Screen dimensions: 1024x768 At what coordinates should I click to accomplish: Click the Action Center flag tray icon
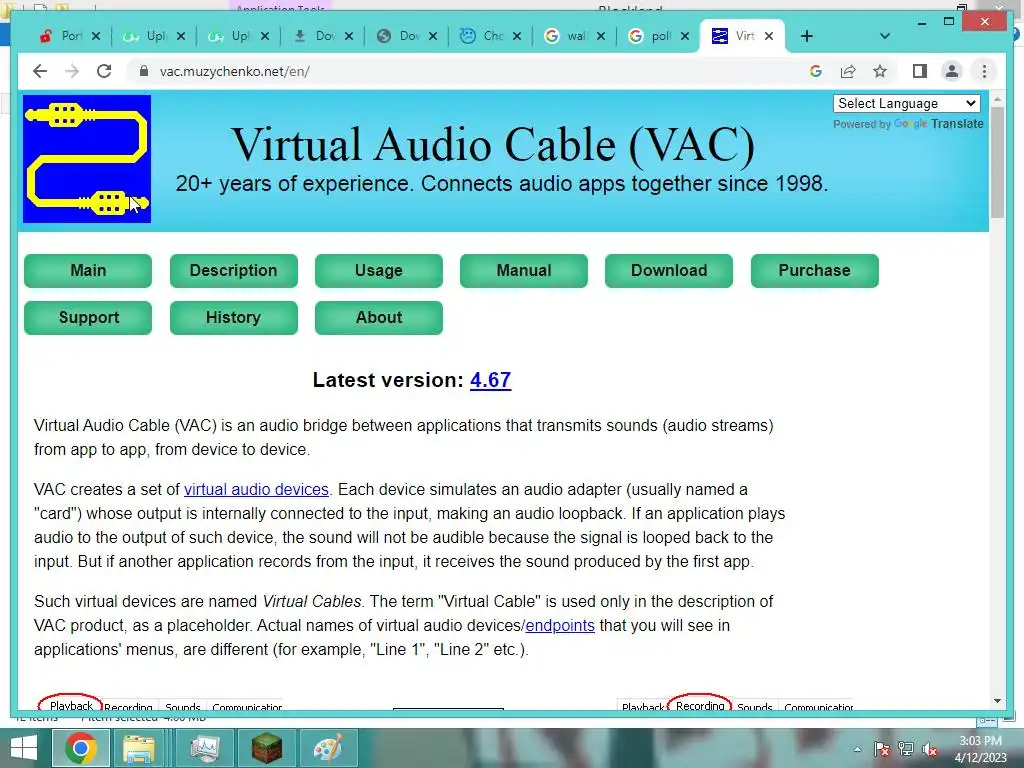tap(882, 749)
